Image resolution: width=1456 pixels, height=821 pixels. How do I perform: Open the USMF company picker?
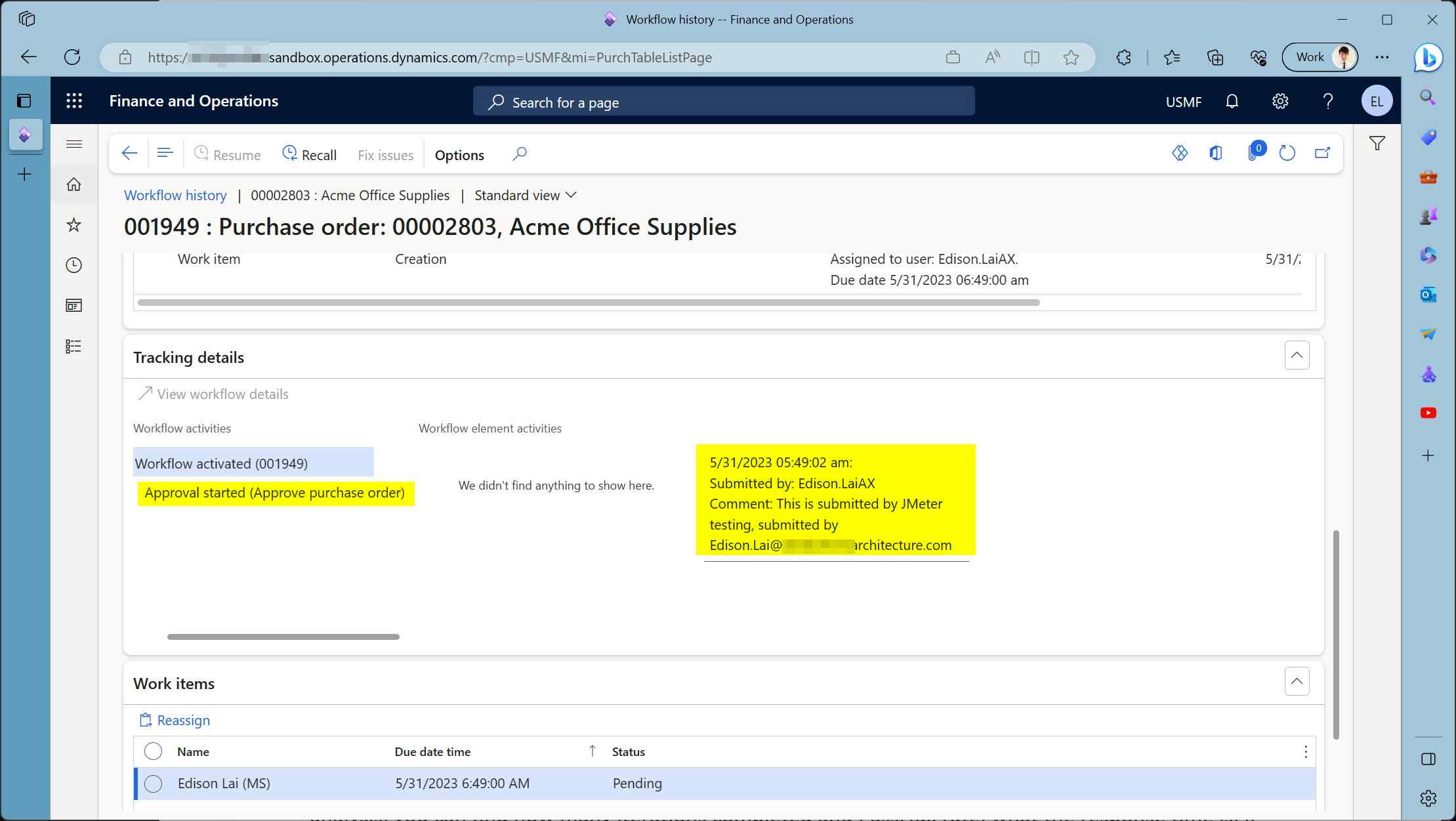[1183, 102]
